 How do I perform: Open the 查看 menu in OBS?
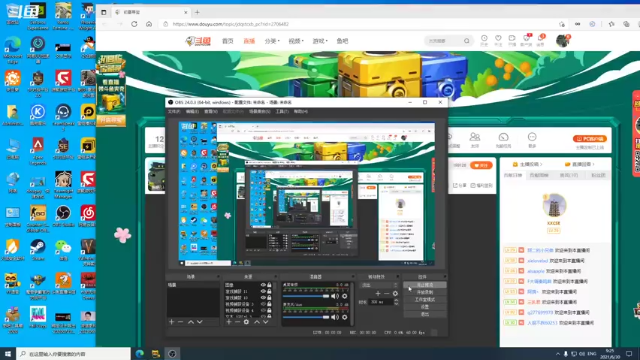pos(211,111)
